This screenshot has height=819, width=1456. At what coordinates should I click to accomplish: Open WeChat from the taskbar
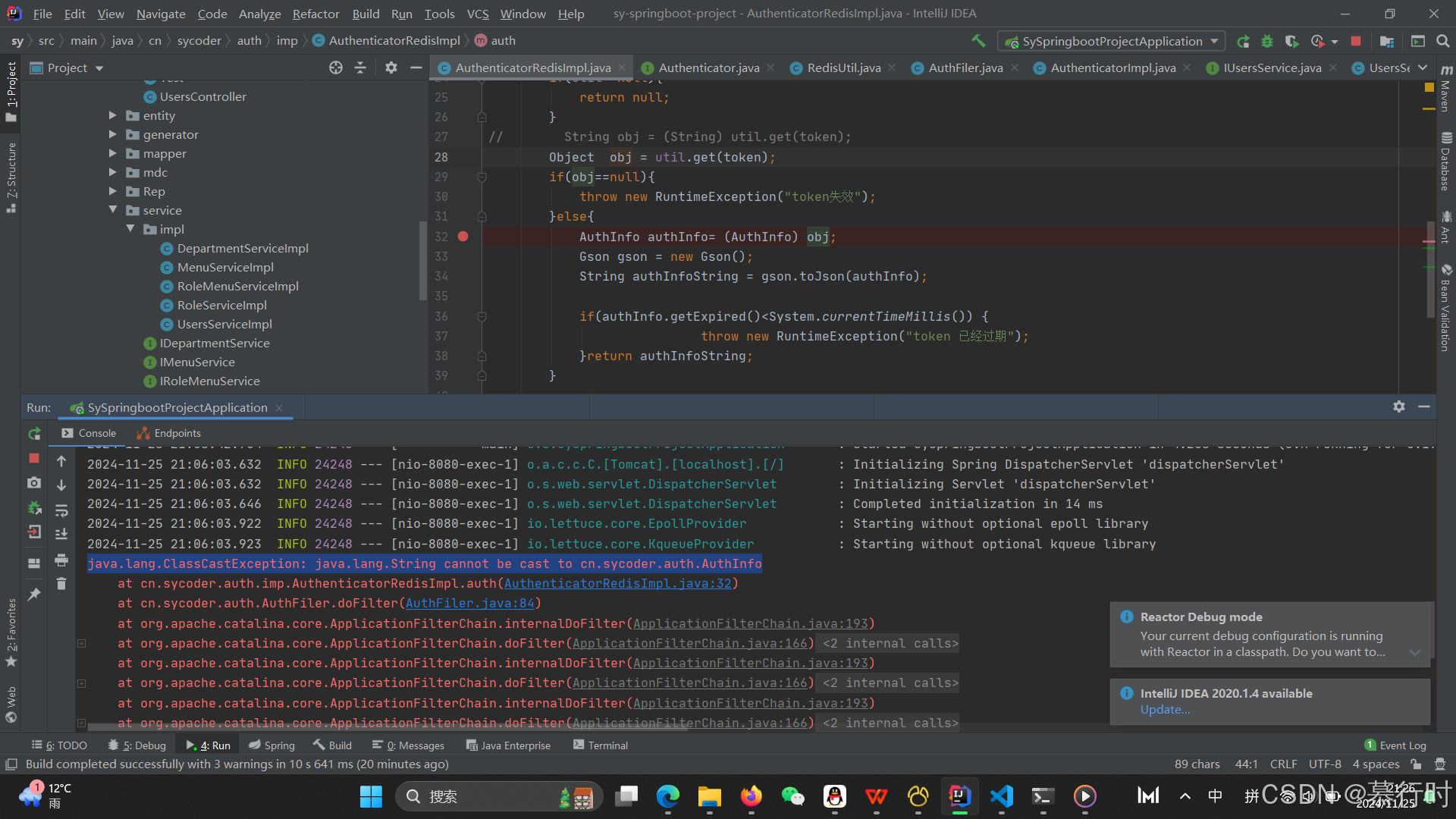click(x=792, y=796)
